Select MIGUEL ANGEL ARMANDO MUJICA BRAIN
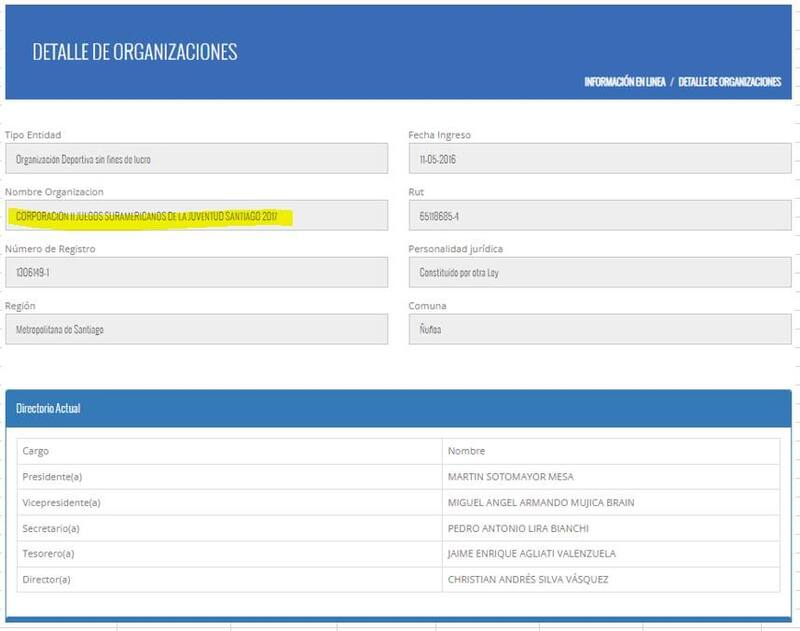 point(541,503)
